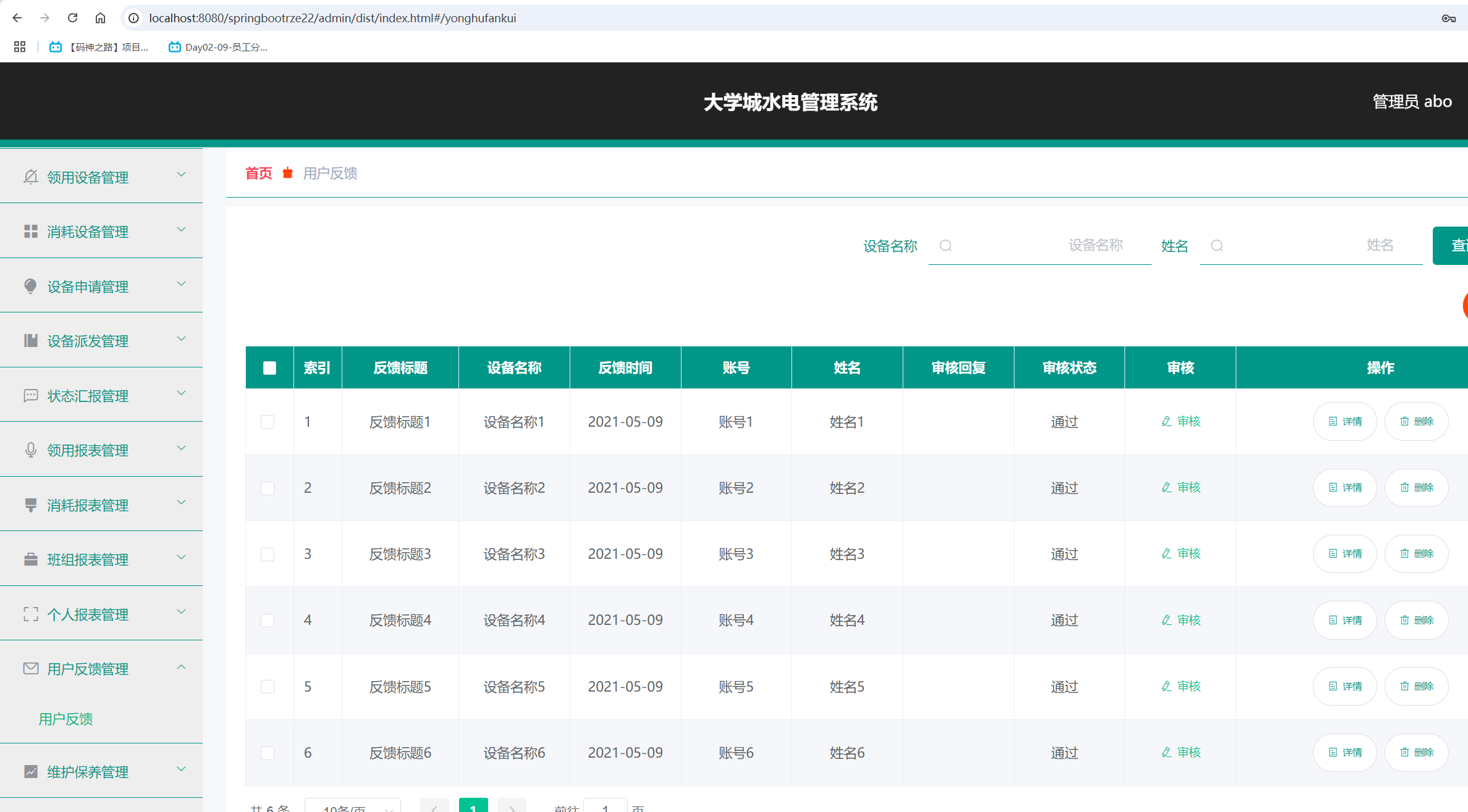Click the microphone icon beside 领用报表管理
The image size is (1468, 812).
click(x=31, y=450)
